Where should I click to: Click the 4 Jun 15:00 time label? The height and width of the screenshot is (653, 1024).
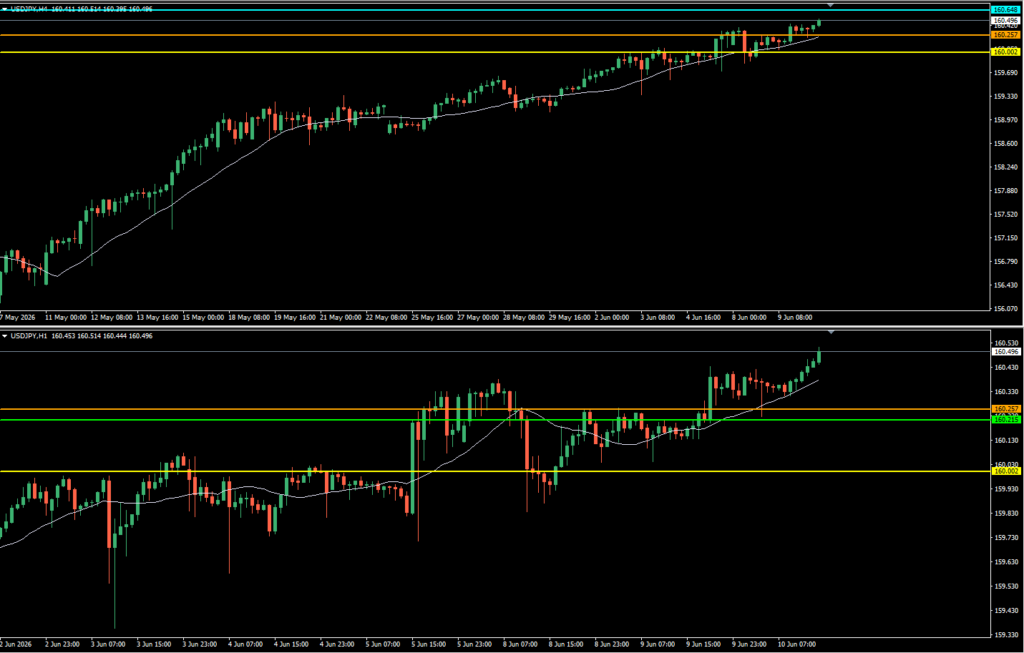tap(291, 644)
